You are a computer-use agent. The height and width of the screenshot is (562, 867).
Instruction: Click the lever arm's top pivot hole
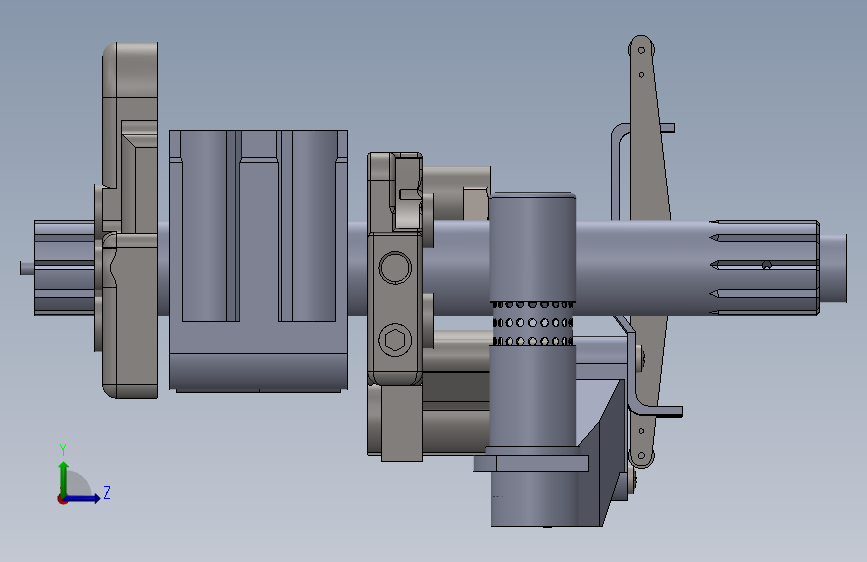pyautogui.click(x=641, y=50)
